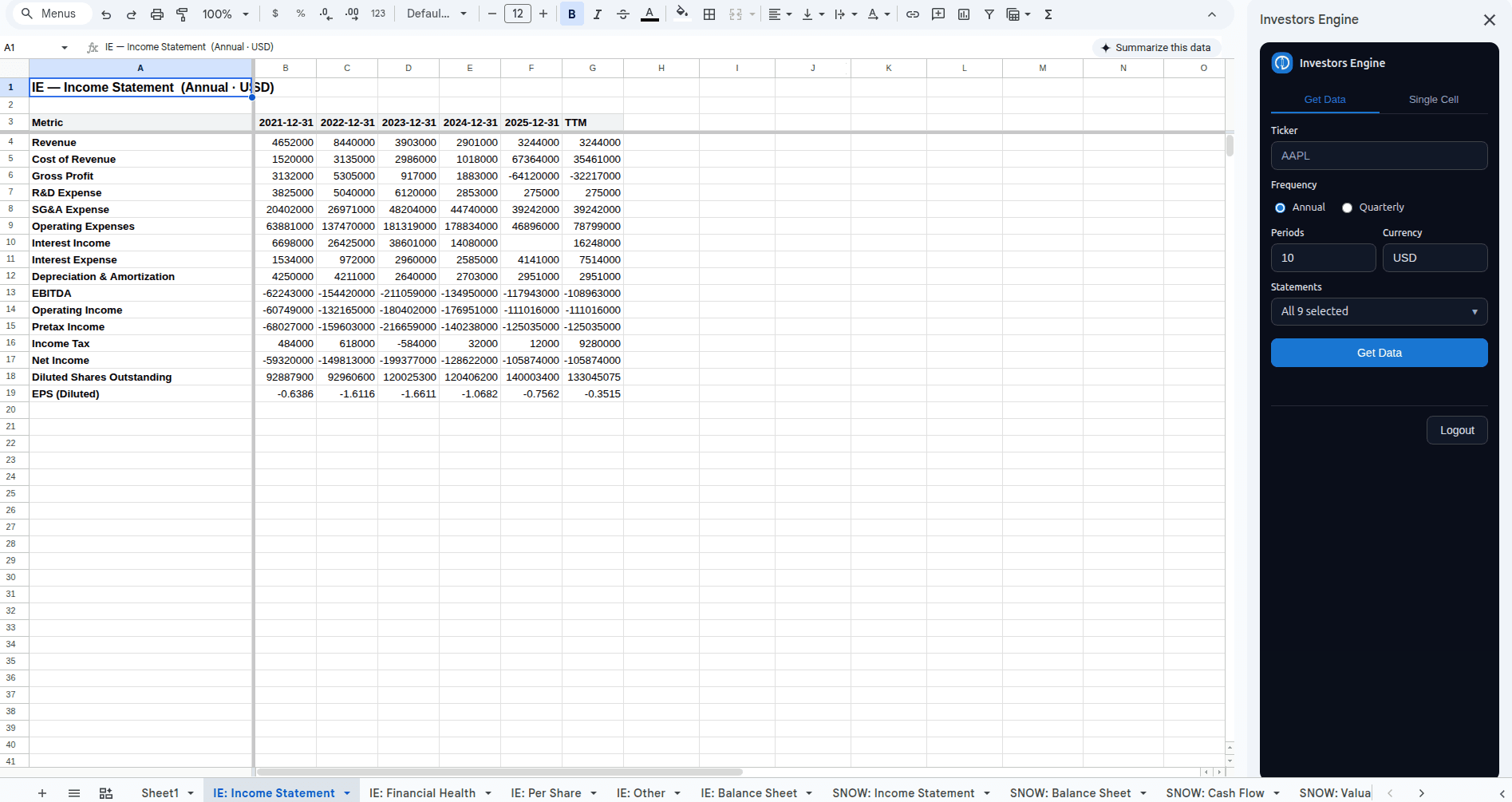Increase decimal places
The width and height of the screenshot is (1512, 802).
(352, 14)
